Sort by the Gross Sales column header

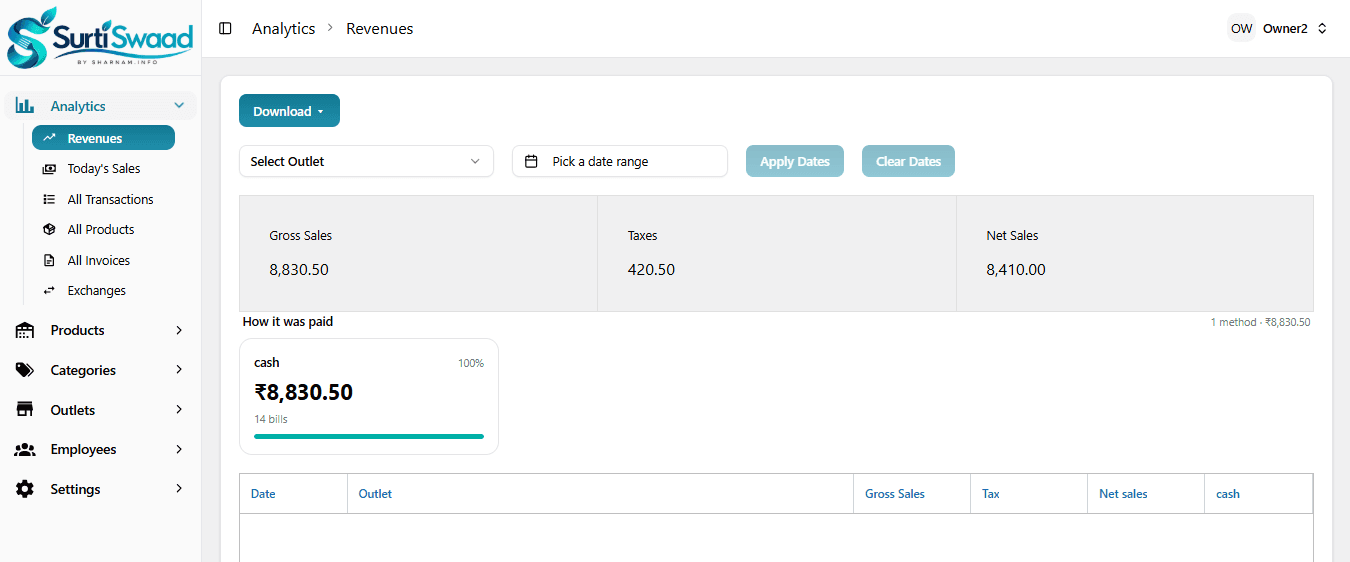[912, 494]
